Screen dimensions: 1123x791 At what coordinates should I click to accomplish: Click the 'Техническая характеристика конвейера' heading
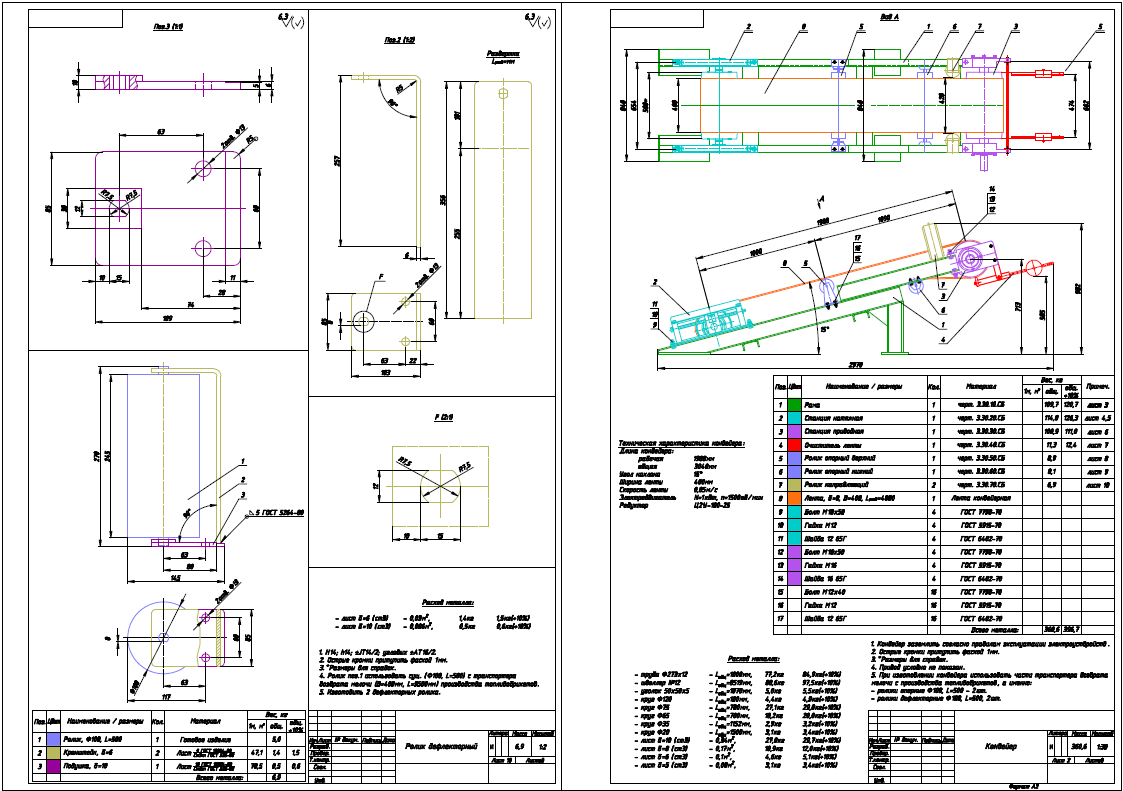click(681, 444)
